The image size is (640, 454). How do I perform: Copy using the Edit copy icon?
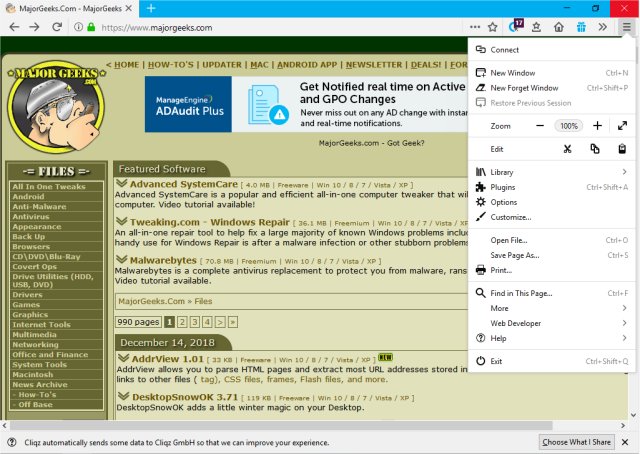point(595,149)
